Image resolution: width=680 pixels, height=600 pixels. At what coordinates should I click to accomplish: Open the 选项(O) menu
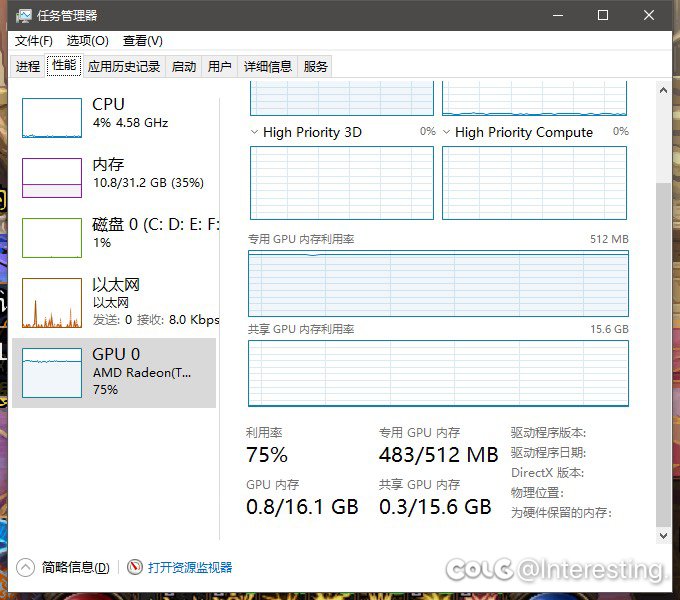tap(88, 41)
